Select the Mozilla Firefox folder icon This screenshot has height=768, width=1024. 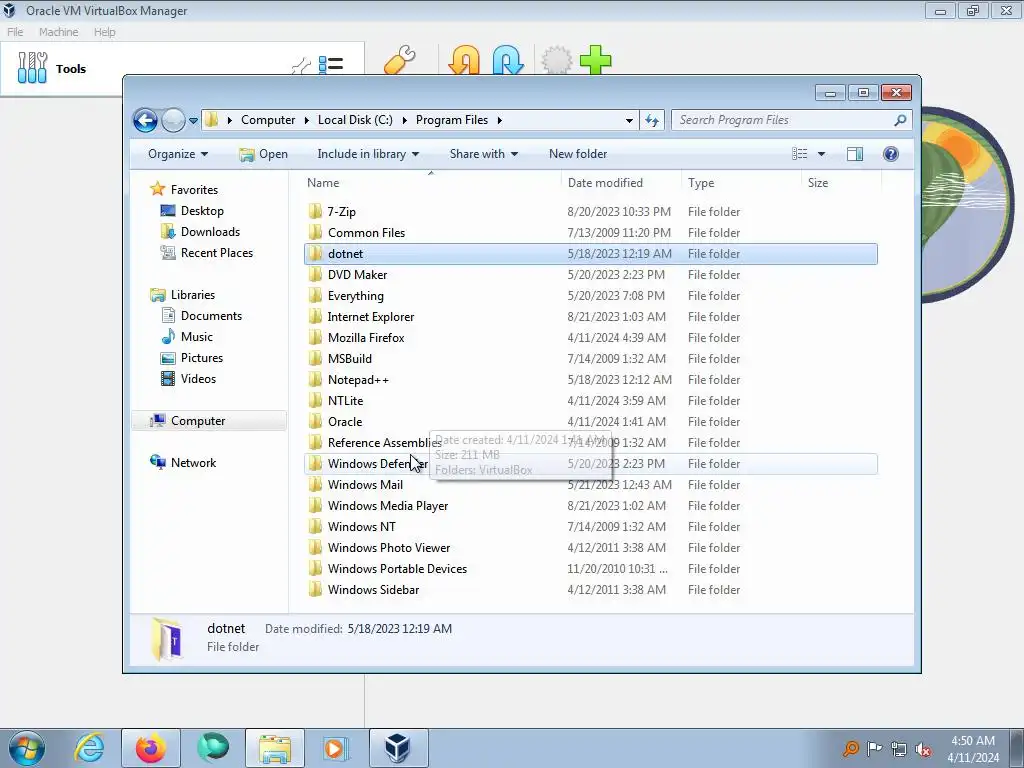point(315,337)
